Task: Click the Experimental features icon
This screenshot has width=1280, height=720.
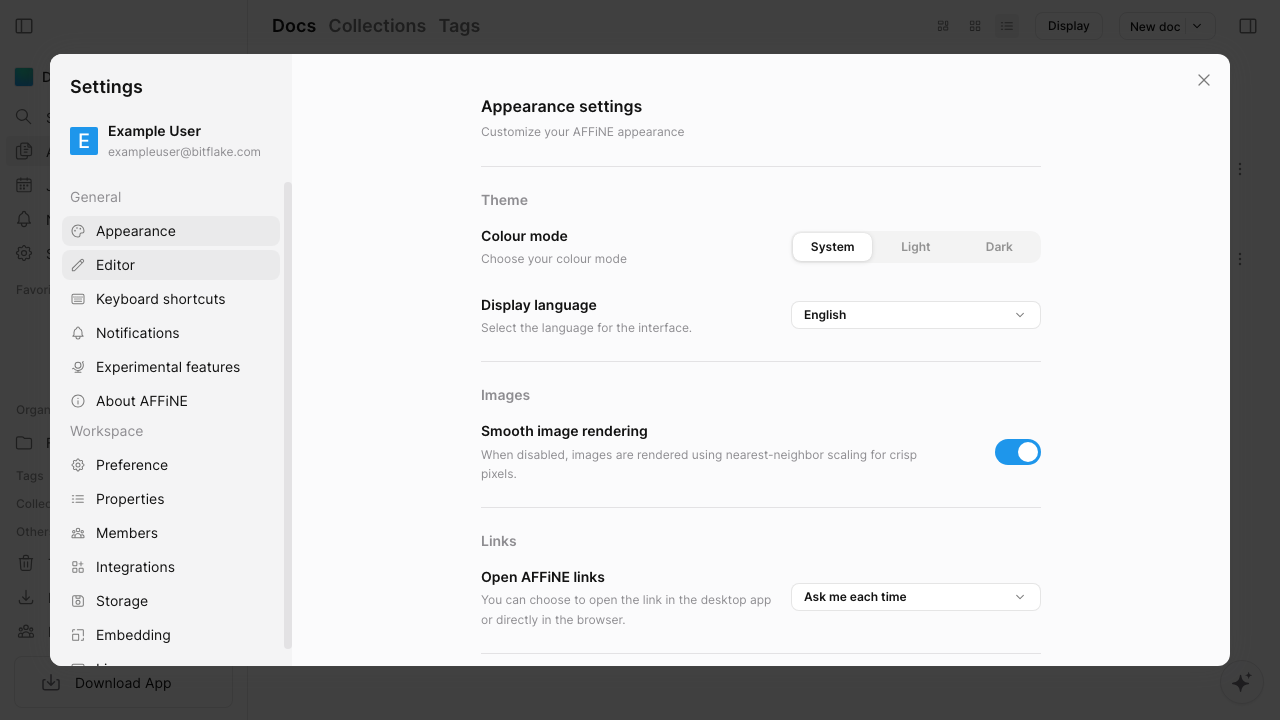Action: pos(78,367)
